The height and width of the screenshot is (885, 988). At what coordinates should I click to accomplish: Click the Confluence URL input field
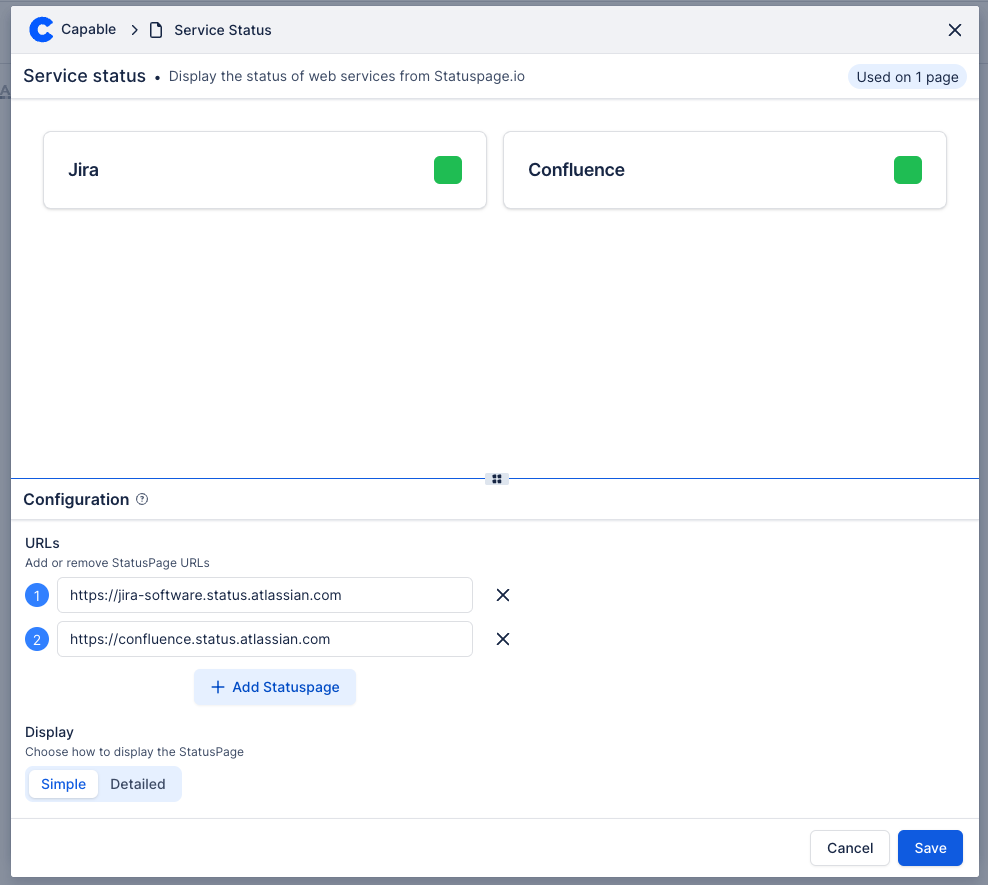coord(264,639)
